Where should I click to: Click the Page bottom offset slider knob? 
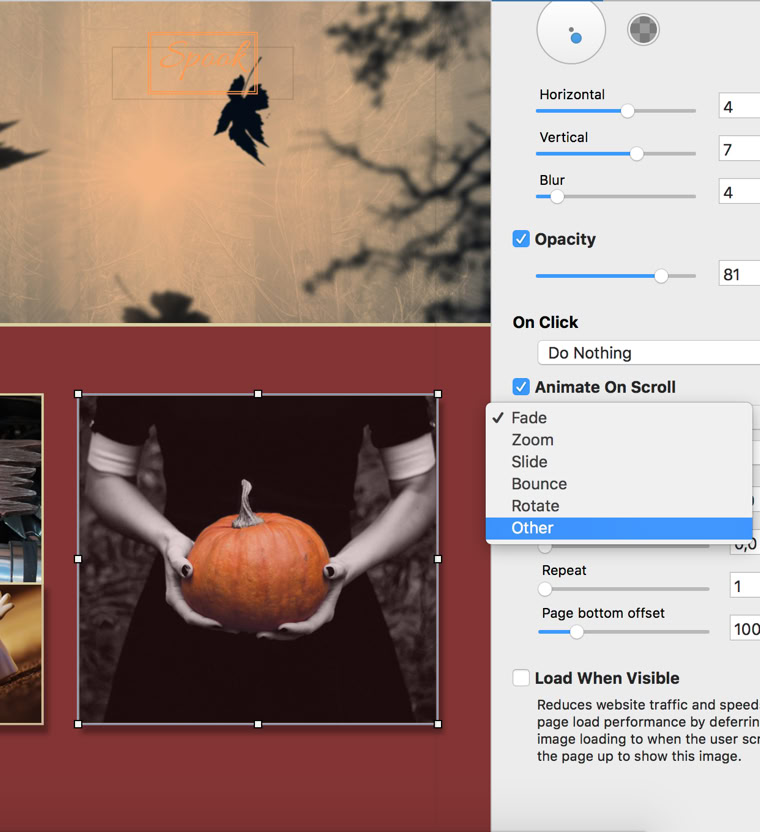(576, 632)
